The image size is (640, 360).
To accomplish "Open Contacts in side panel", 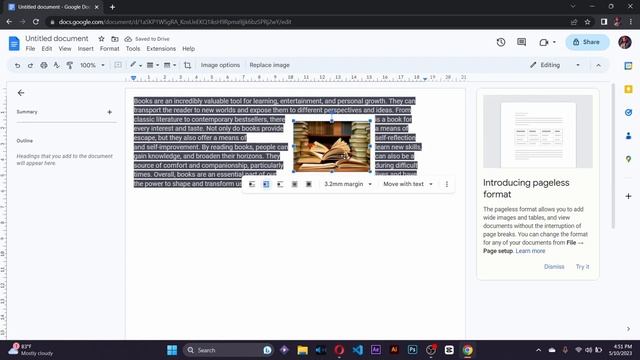I will (x=628, y=136).
